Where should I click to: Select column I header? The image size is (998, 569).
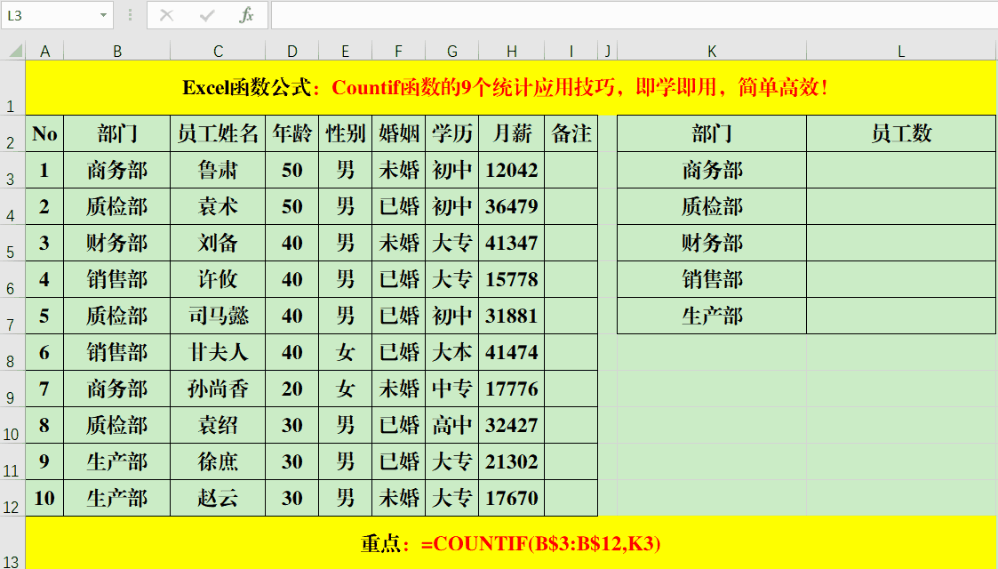pyautogui.click(x=571, y=51)
